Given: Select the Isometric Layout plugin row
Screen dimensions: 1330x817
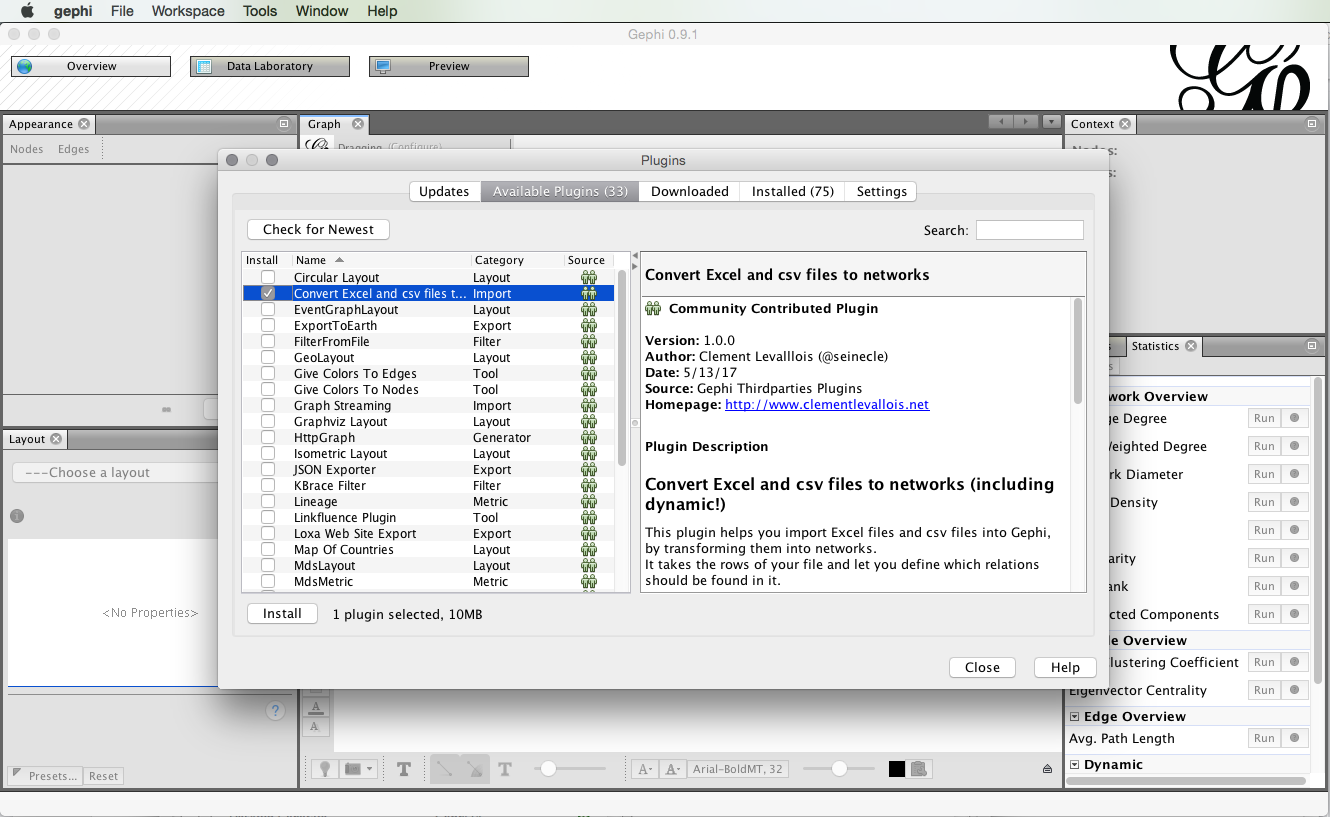Looking at the screenshot, I should click(x=429, y=453).
